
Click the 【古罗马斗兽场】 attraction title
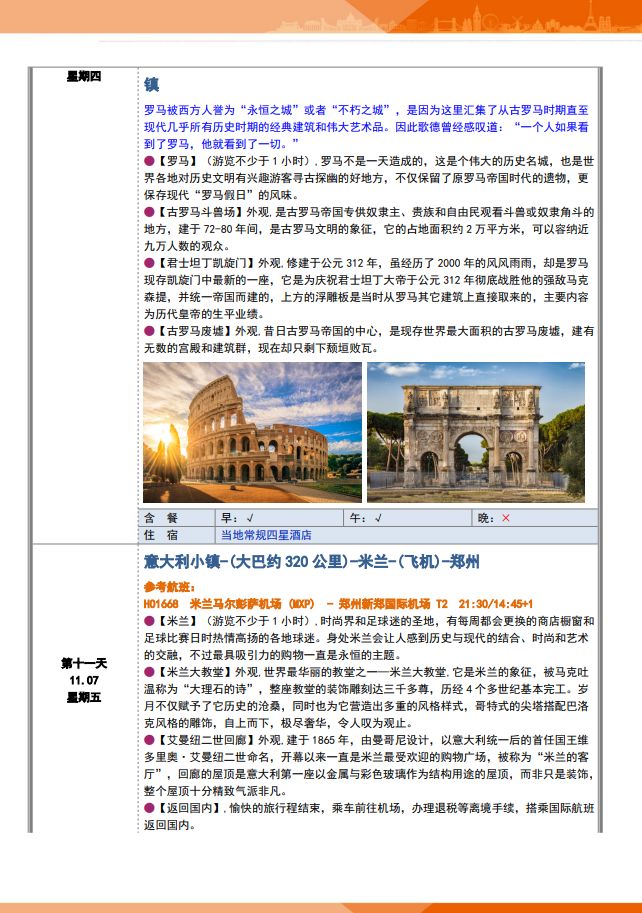click(201, 212)
